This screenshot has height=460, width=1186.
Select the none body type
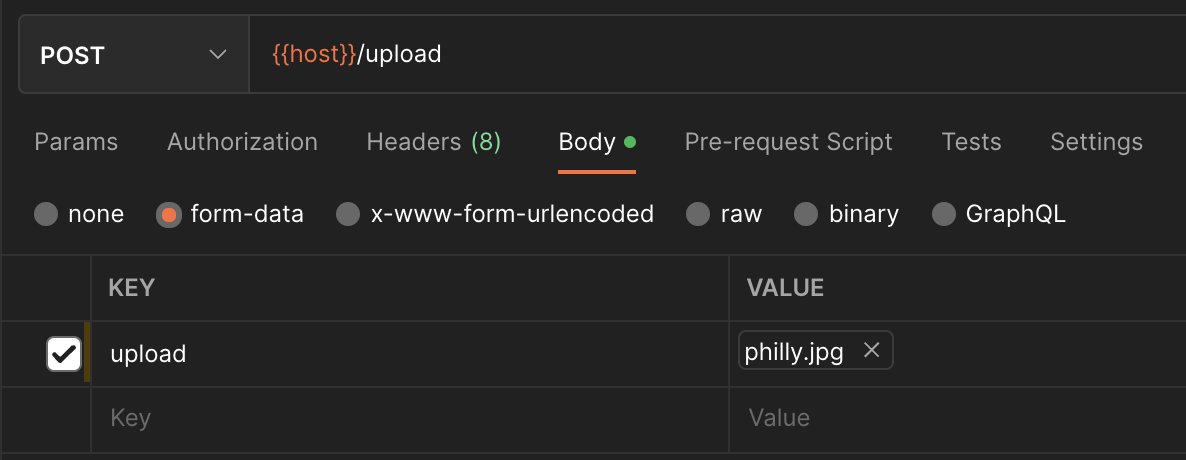46,214
